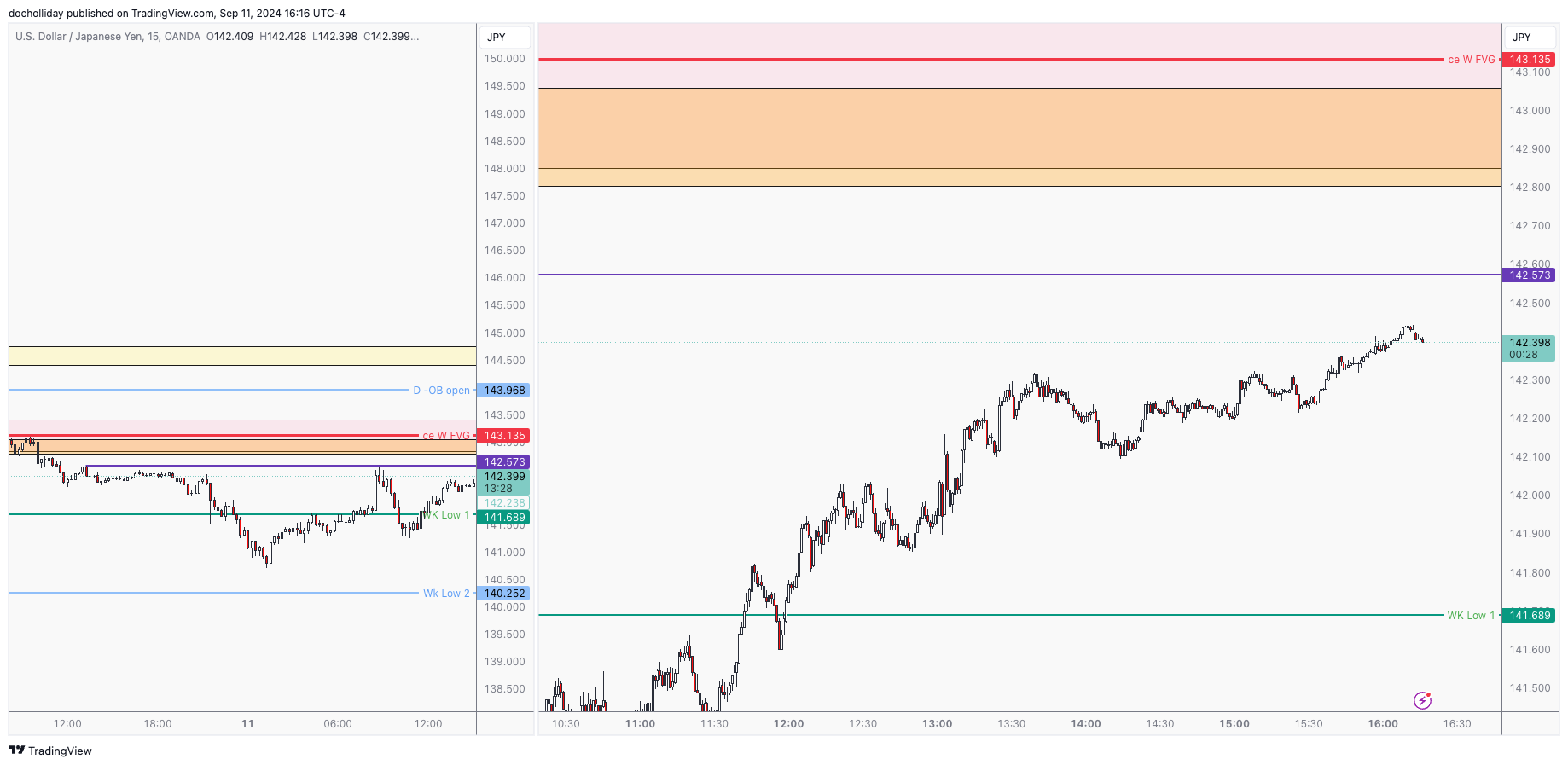
Task: Click the current price label 142.399 on the left chart
Action: 503,482
